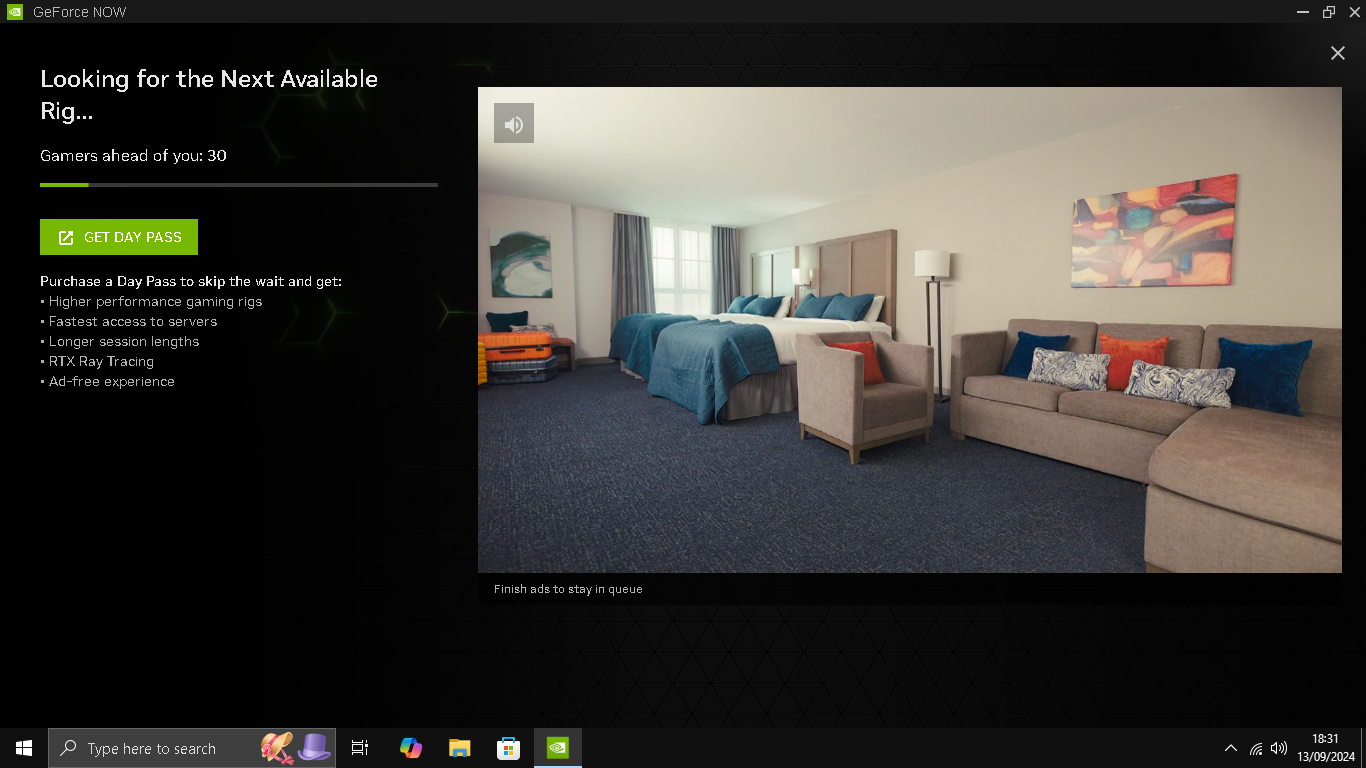This screenshot has width=1366, height=768.
Task: Open the Windows Start menu
Action: (24, 748)
